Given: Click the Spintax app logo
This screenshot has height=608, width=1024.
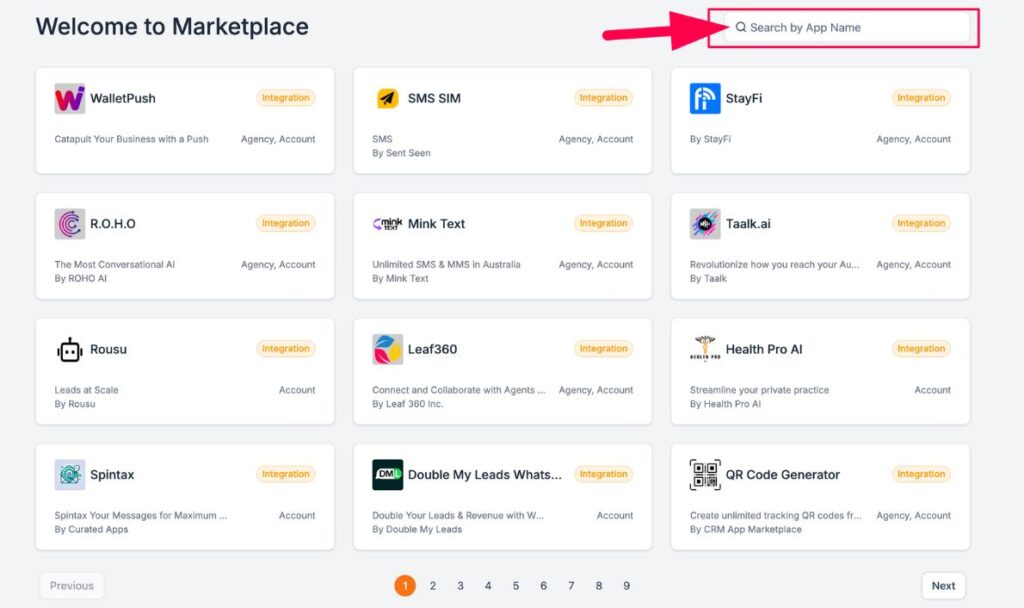Looking at the screenshot, I should pyautogui.click(x=70, y=475).
